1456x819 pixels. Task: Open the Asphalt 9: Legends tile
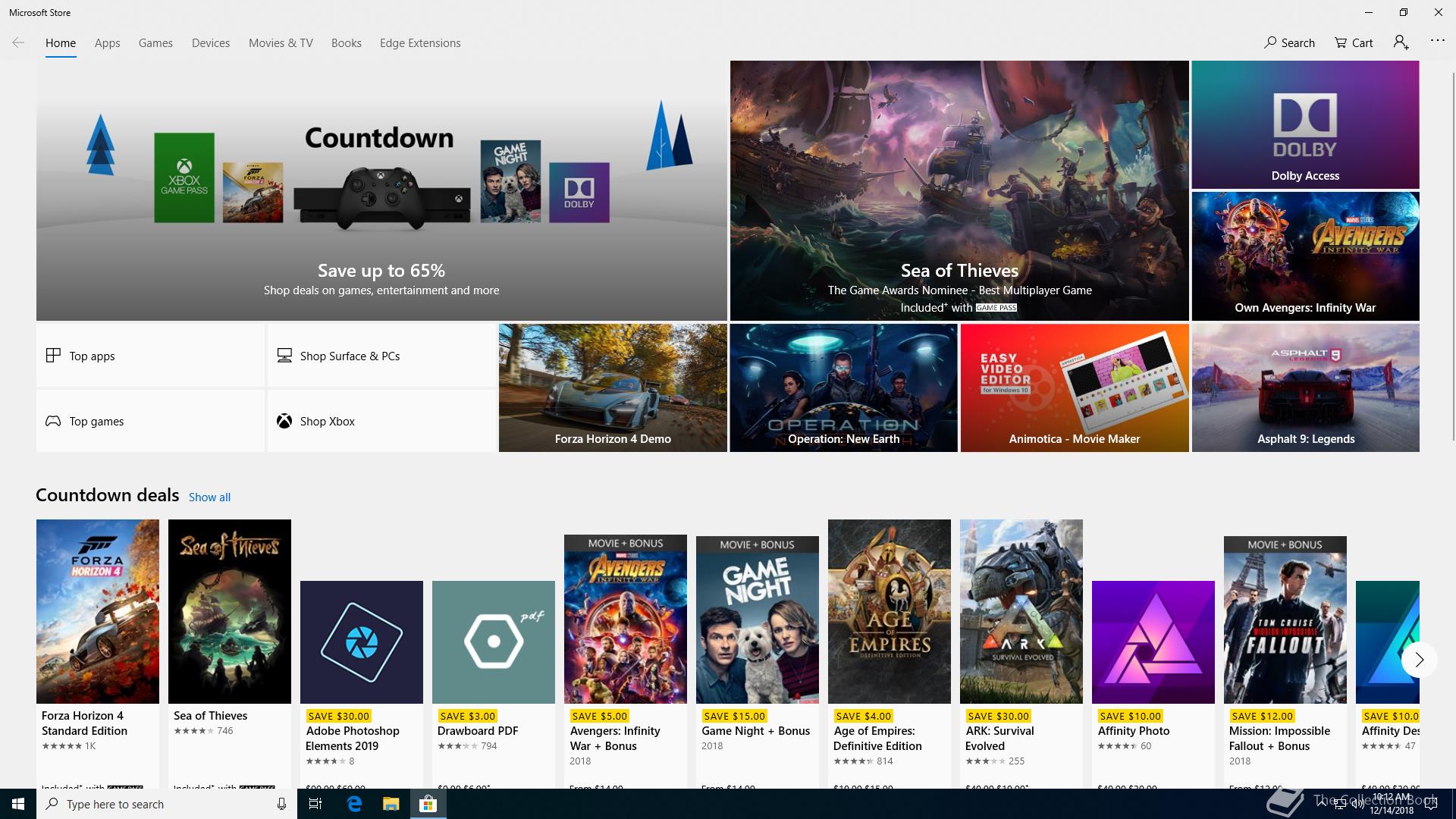click(x=1305, y=388)
